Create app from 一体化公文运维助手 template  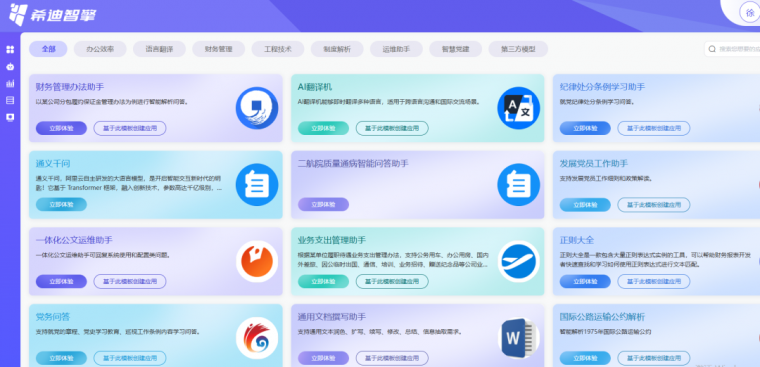130,281
